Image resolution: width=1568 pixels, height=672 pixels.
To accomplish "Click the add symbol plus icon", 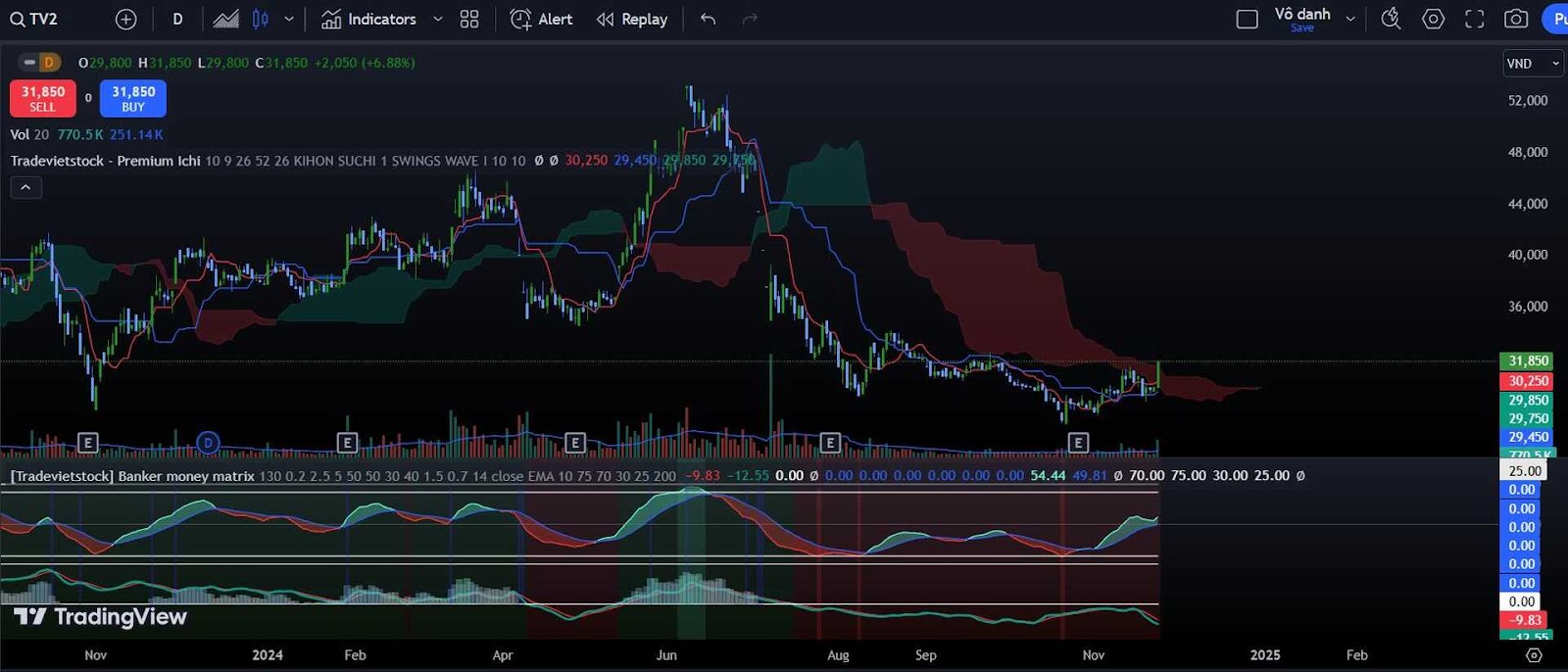I will click(125, 19).
